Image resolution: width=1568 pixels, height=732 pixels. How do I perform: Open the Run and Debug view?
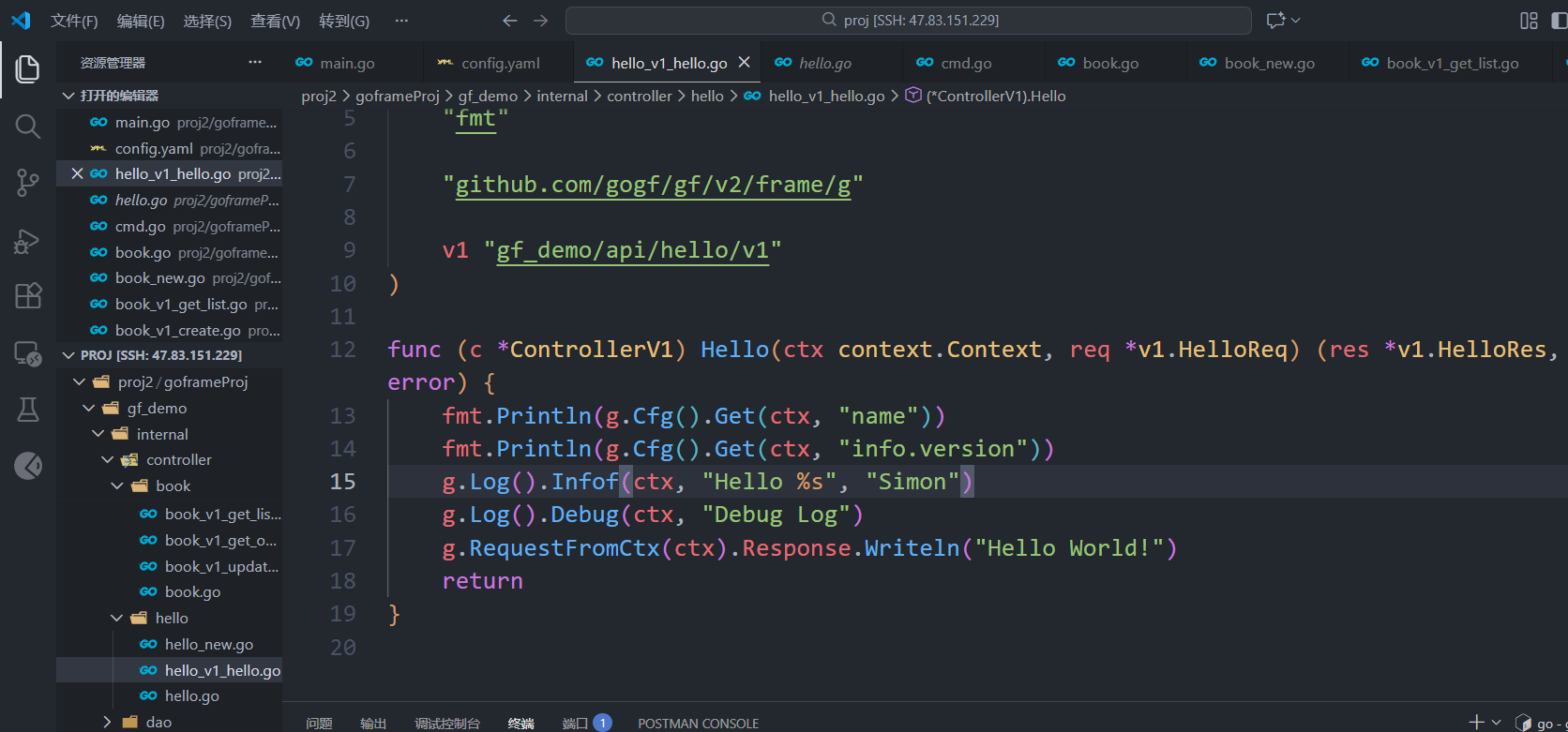pos(28,241)
